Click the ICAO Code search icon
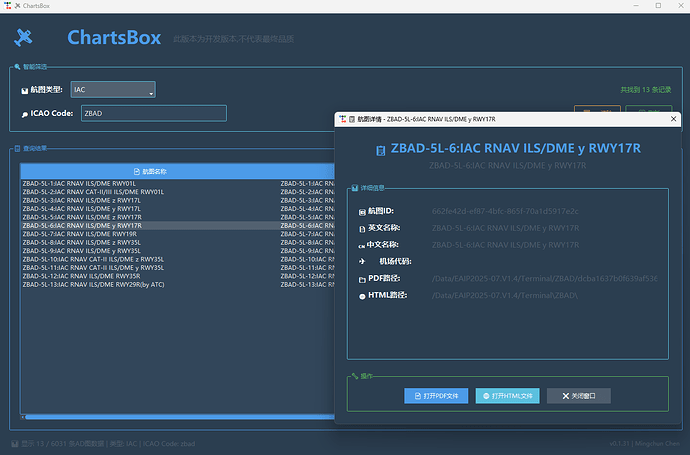This screenshot has height=455, width=690. 24,114
